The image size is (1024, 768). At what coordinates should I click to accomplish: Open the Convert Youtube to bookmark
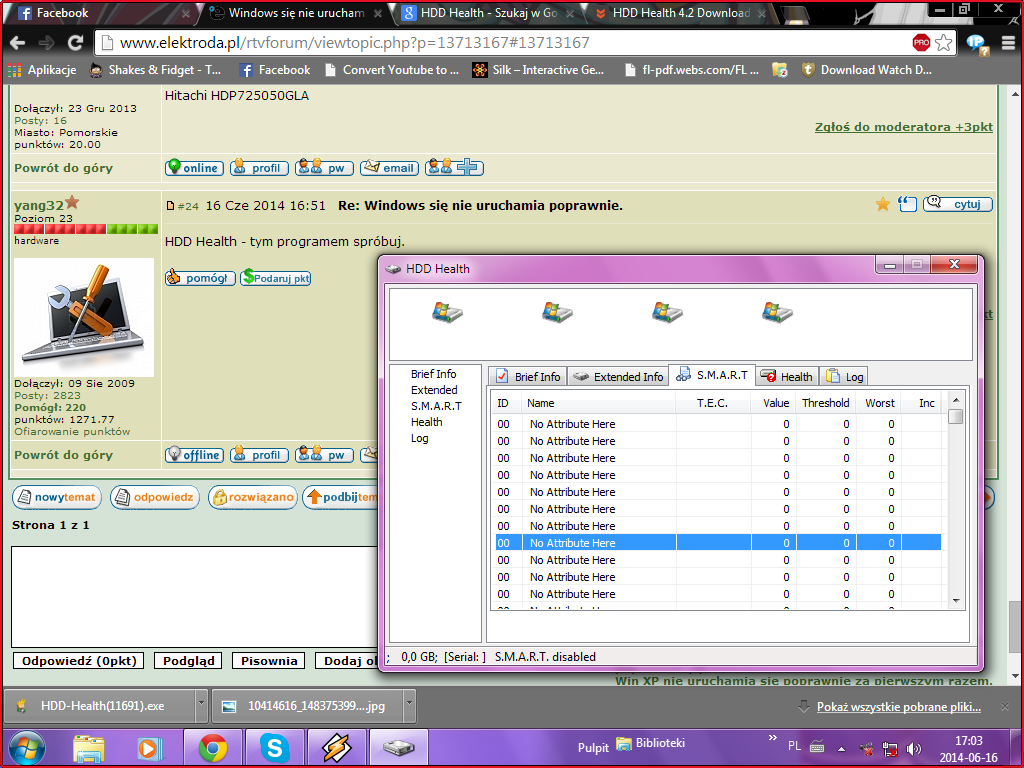coord(392,70)
